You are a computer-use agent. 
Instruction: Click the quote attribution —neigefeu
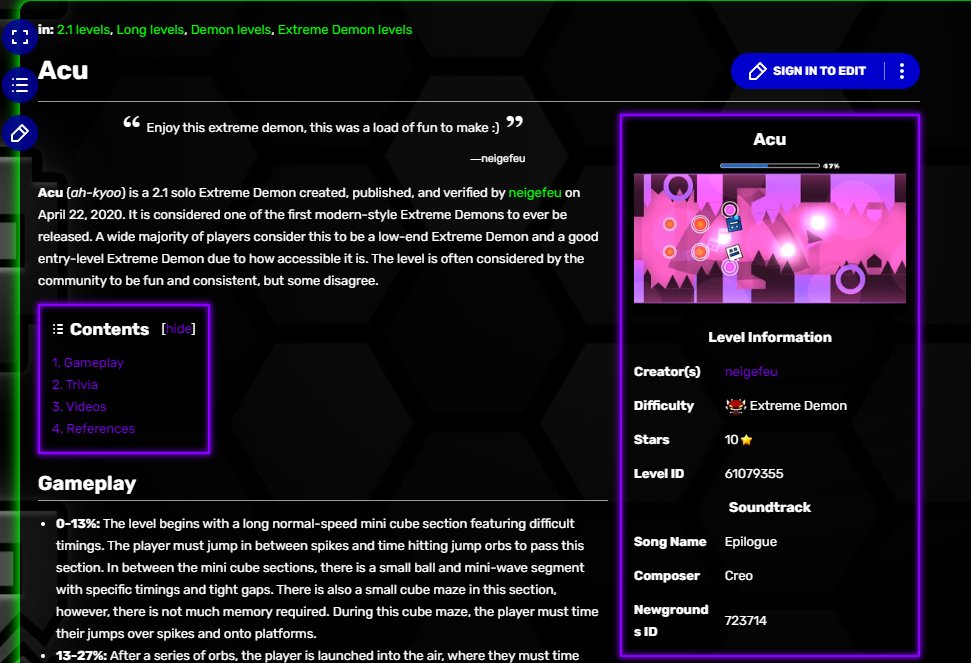click(x=498, y=158)
